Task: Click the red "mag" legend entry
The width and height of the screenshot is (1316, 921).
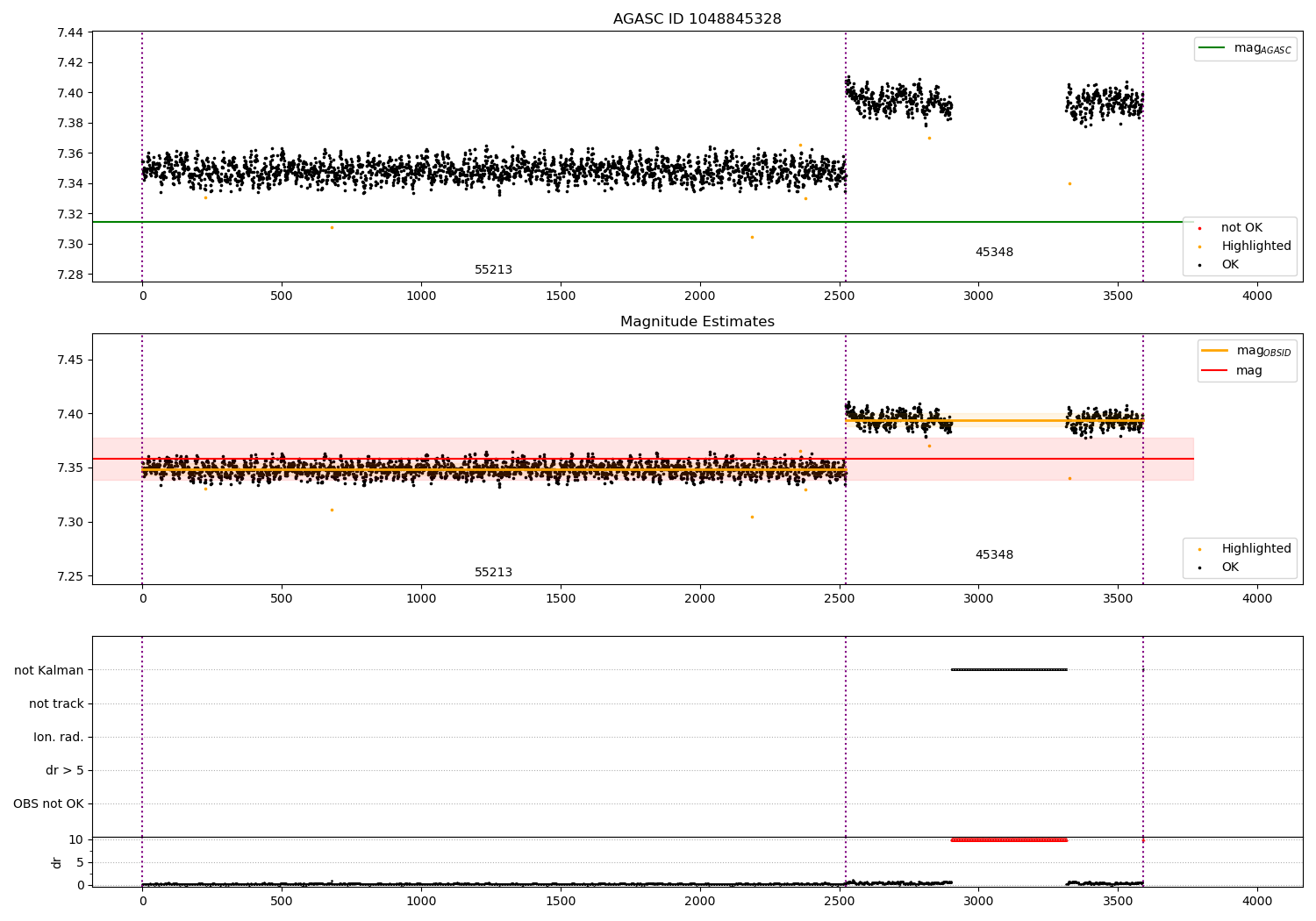Action: tap(1232, 370)
